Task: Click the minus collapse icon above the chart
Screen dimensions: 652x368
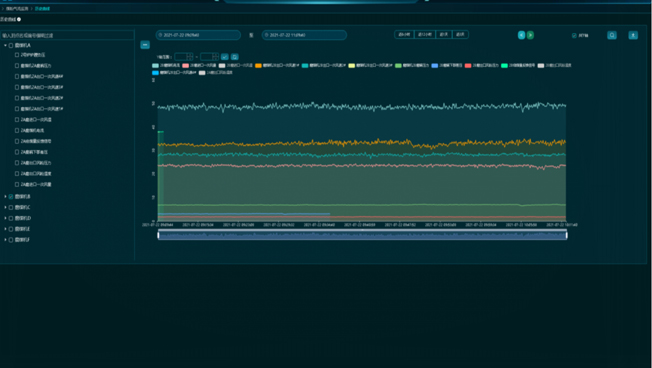Action: pyautogui.click(x=145, y=44)
